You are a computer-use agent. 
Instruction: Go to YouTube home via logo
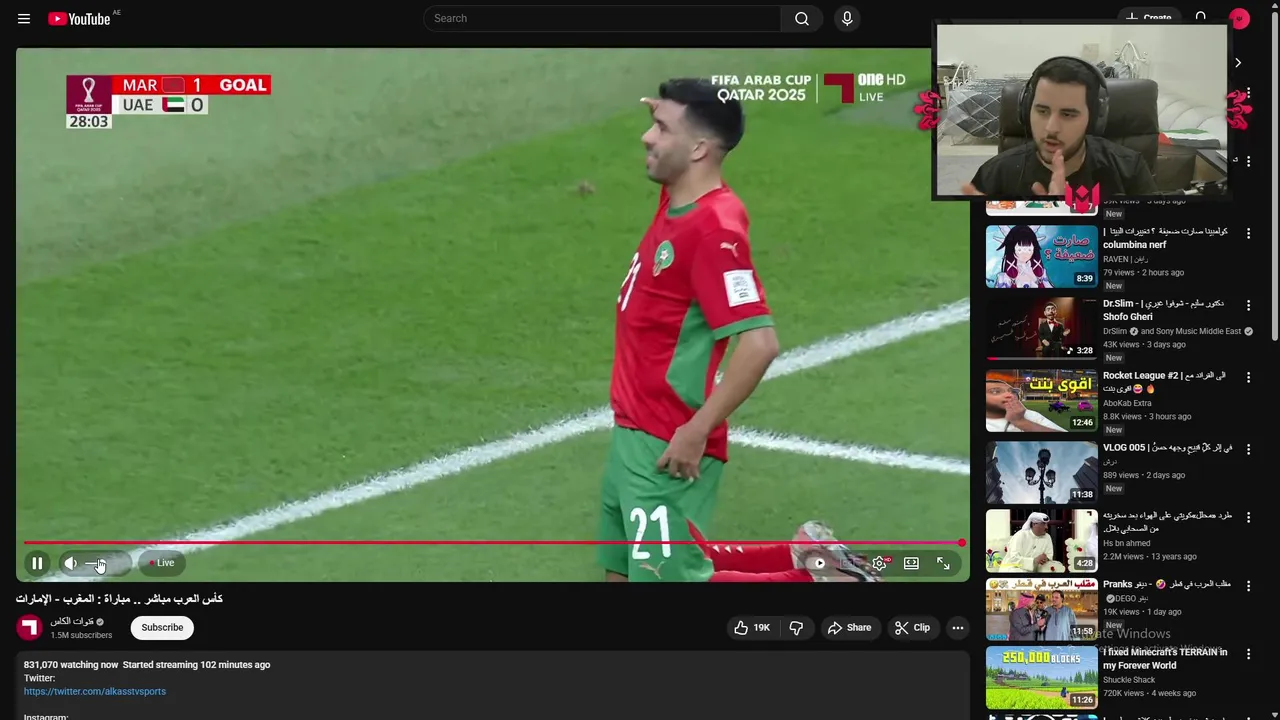point(80,18)
